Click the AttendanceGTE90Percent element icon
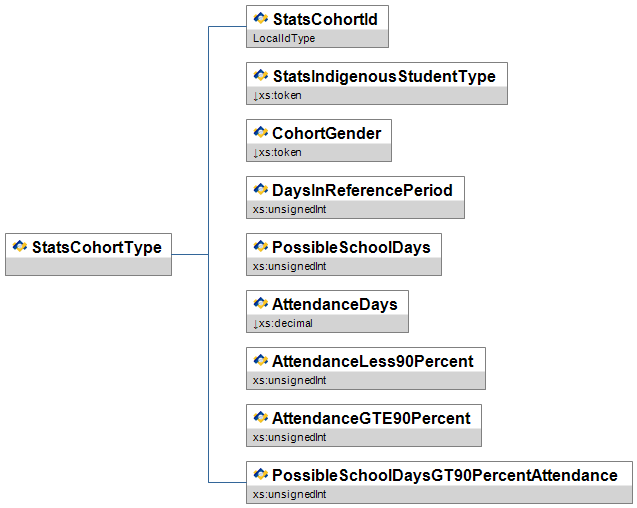637x508 pixels. point(261,418)
